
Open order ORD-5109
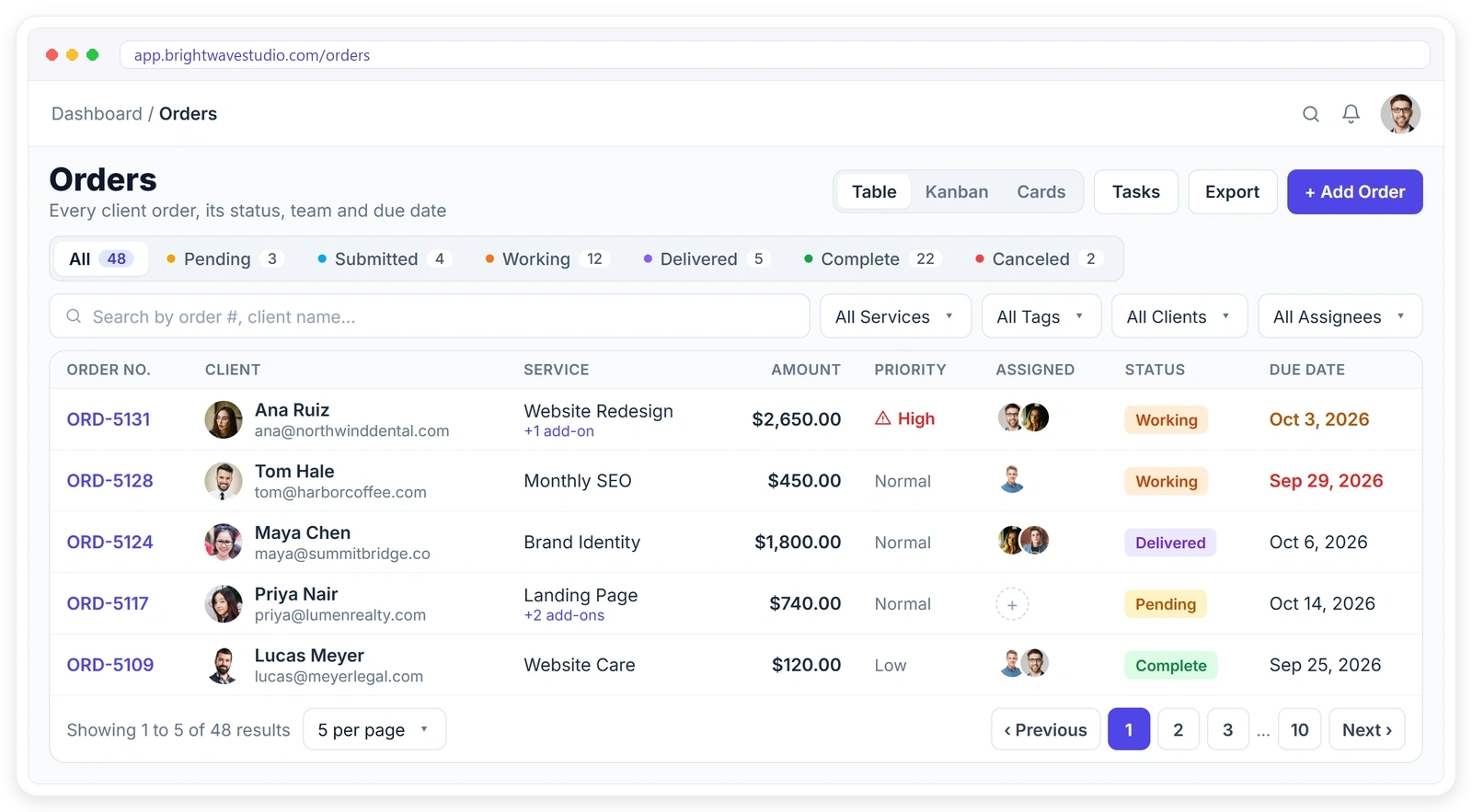(110, 665)
